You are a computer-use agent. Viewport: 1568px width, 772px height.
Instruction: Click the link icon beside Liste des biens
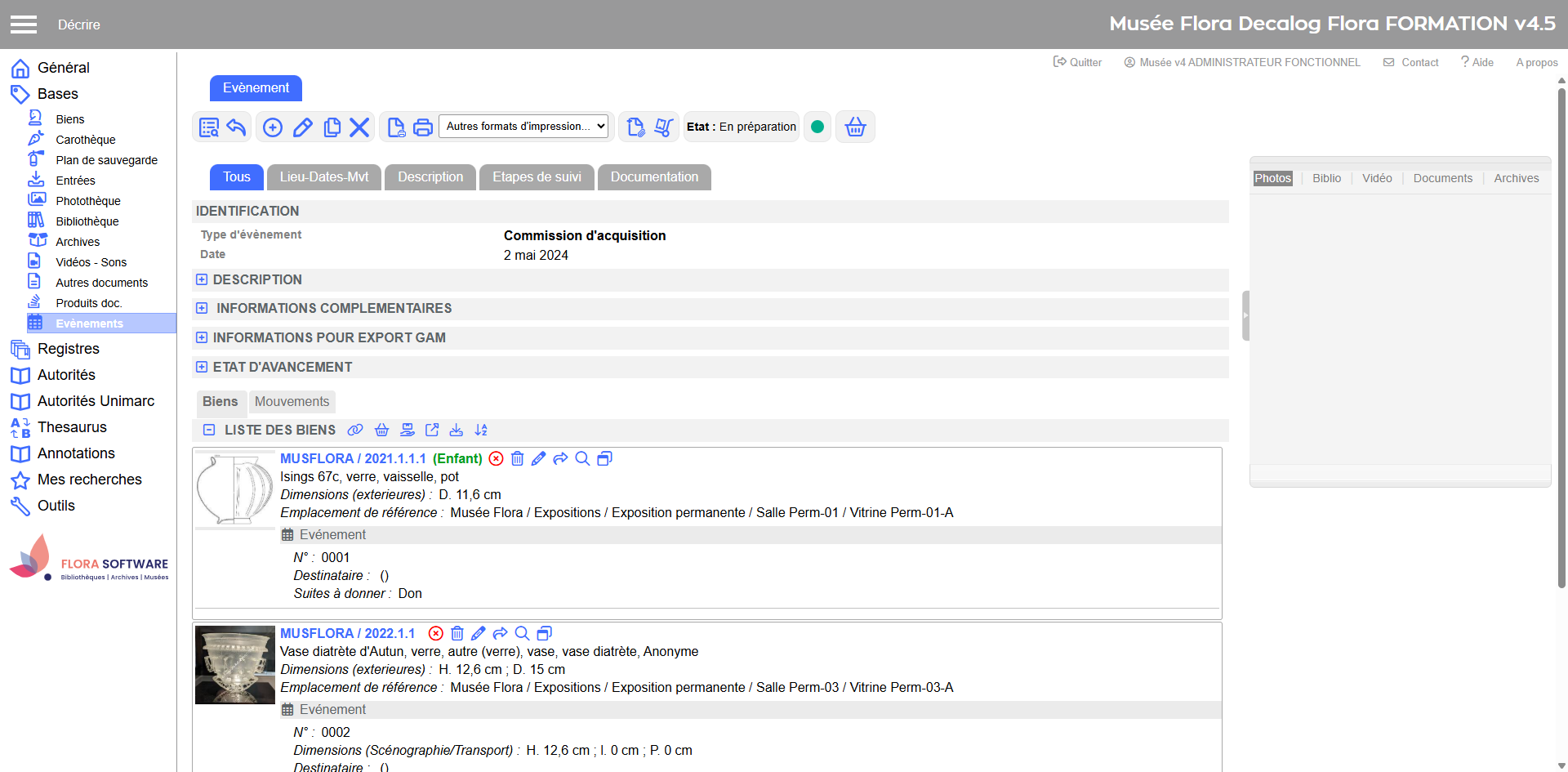pyautogui.click(x=355, y=430)
